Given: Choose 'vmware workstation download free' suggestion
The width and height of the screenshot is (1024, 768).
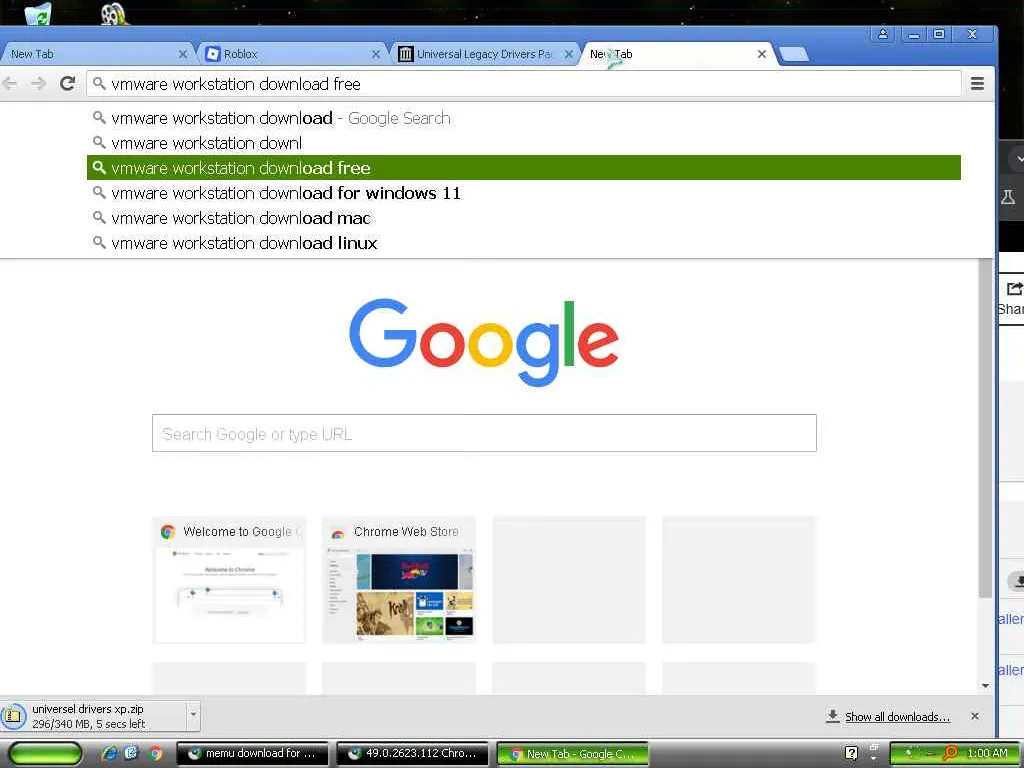Looking at the screenshot, I should click(524, 168).
